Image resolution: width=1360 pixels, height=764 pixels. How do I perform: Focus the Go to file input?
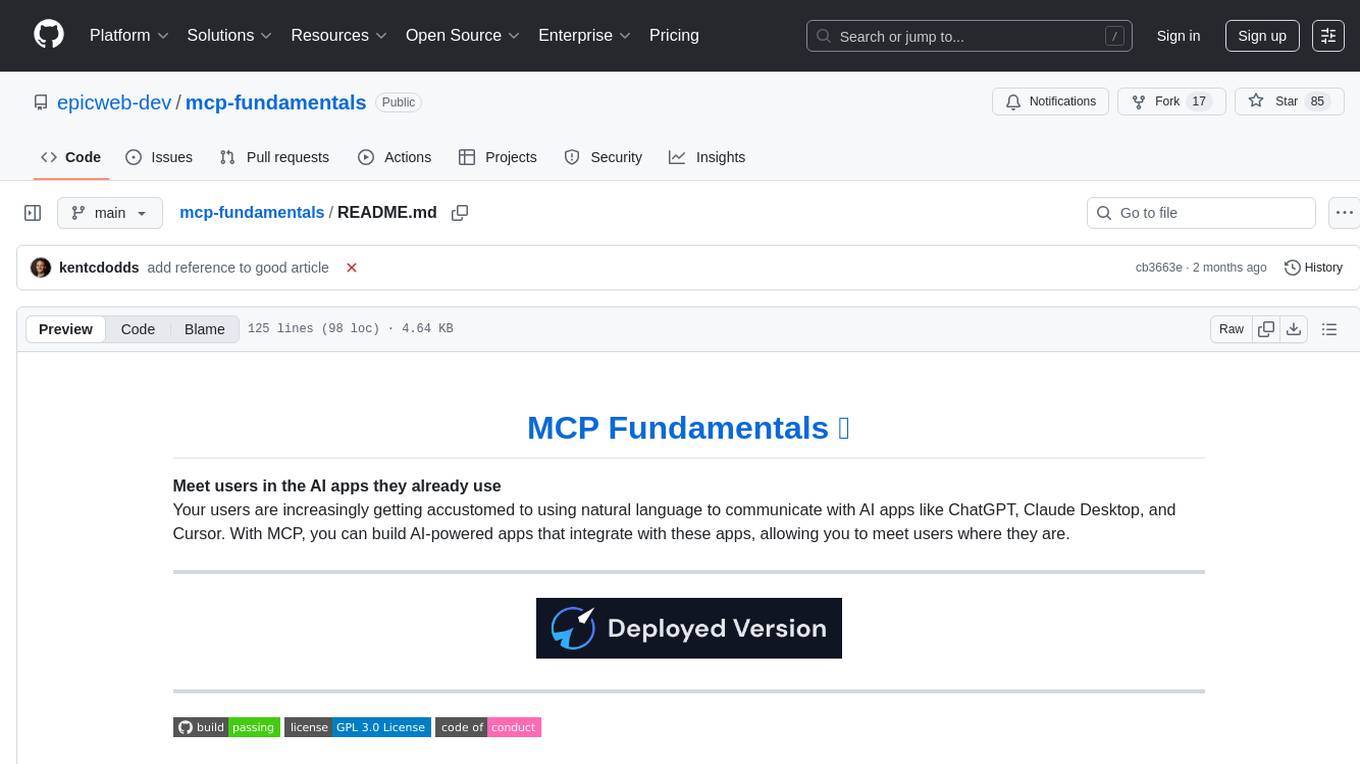(1201, 213)
